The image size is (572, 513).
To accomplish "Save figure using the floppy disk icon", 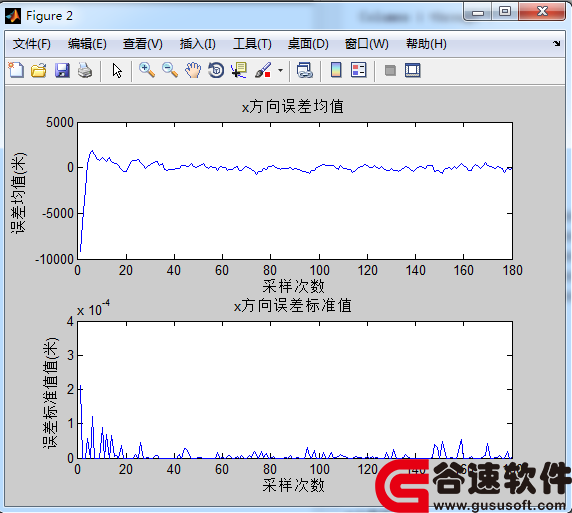I will tap(62, 70).
